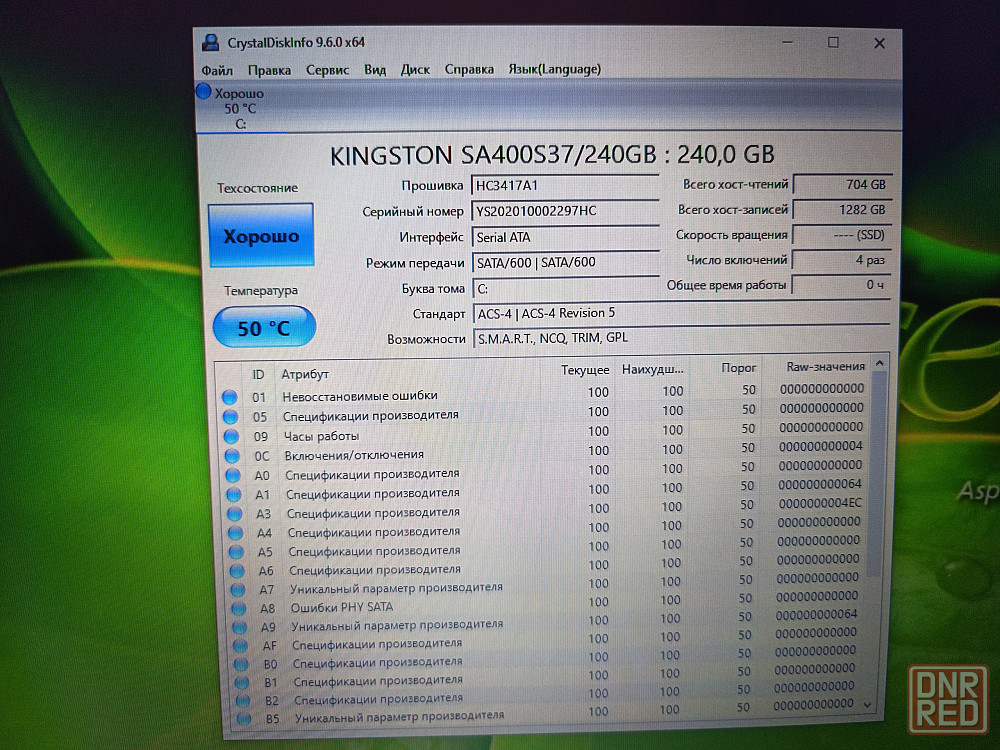Click the SMART list vertical scrollbar thumb
1000x750 pixels.
tap(878, 475)
